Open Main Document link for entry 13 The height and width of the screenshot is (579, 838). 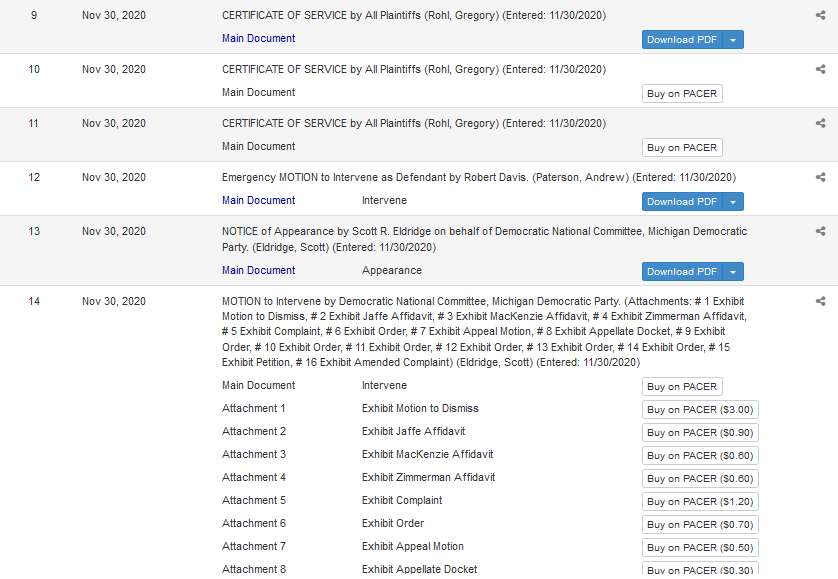coord(259,271)
